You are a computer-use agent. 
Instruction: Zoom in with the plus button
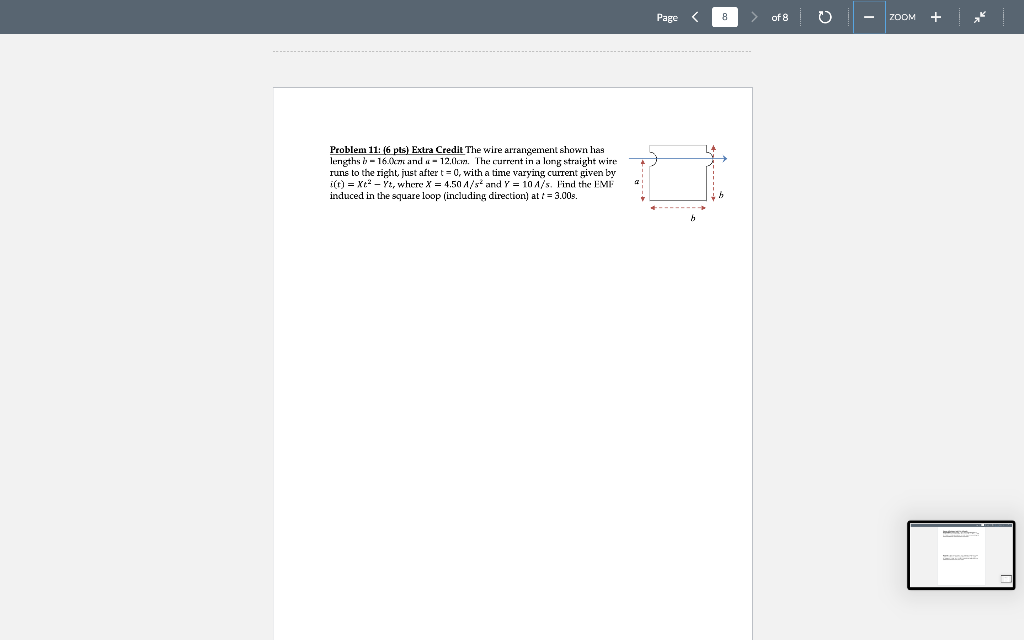[936, 17]
